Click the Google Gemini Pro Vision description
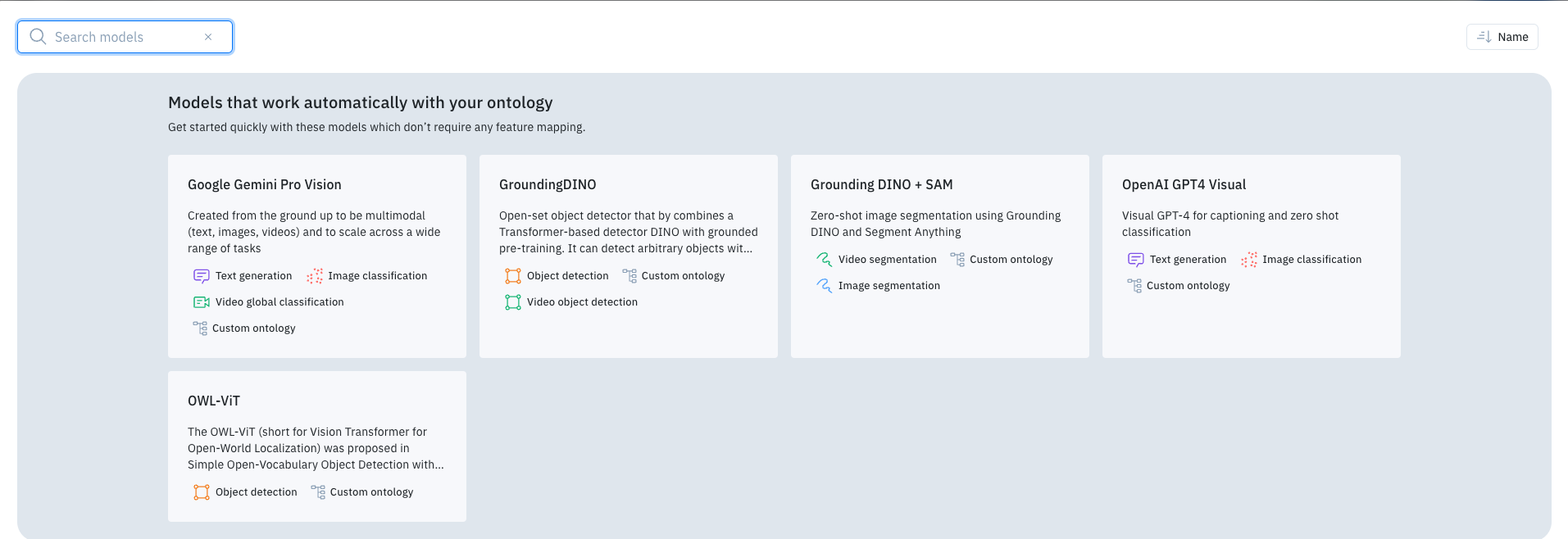Image resolution: width=1568 pixels, height=539 pixels. click(314, 232)
